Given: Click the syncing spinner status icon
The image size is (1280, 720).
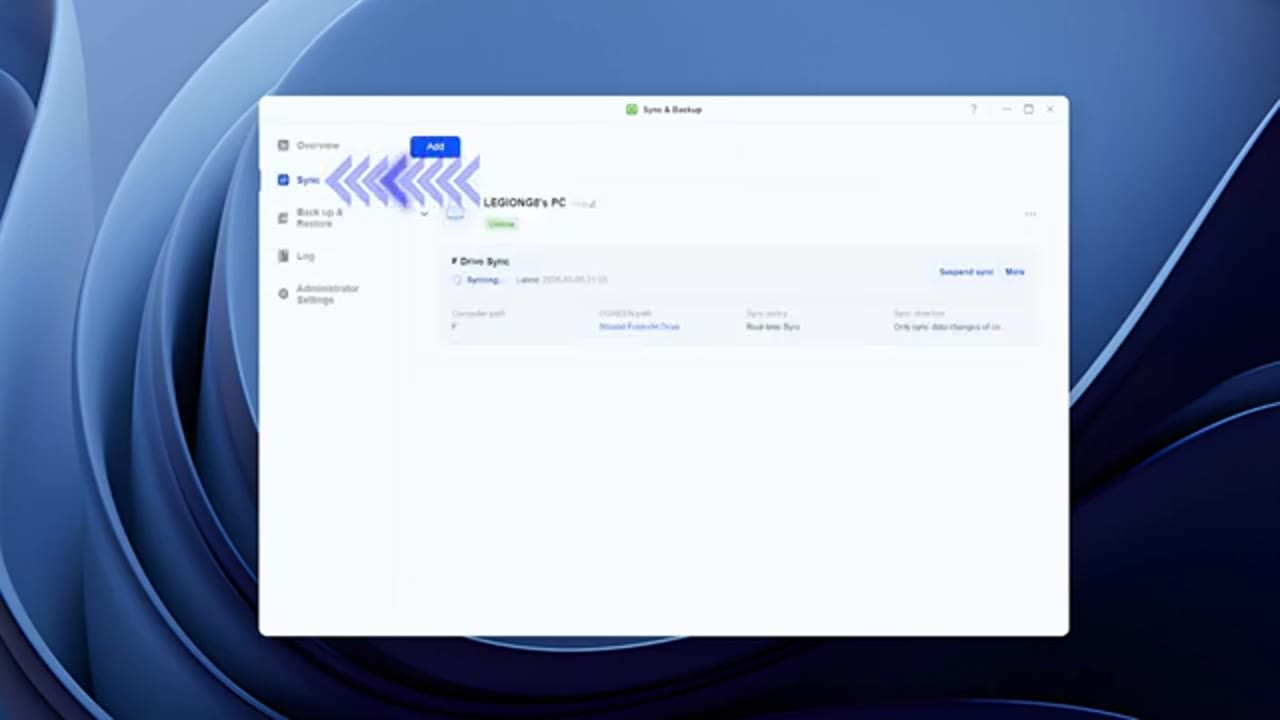Looking at the screenshot, I should click(457, 280).
